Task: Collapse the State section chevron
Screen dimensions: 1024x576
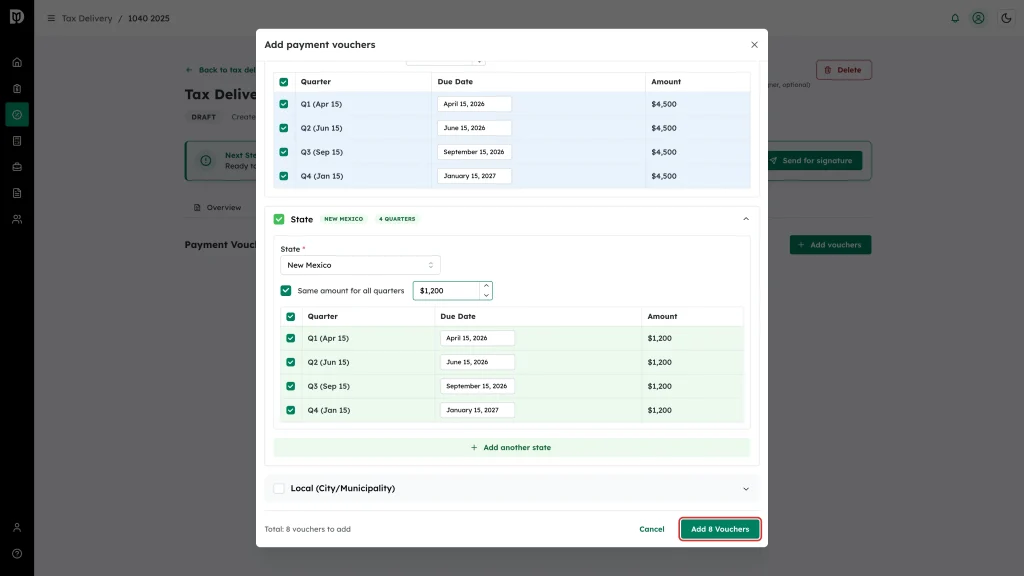Action: (x=746, y=219)
